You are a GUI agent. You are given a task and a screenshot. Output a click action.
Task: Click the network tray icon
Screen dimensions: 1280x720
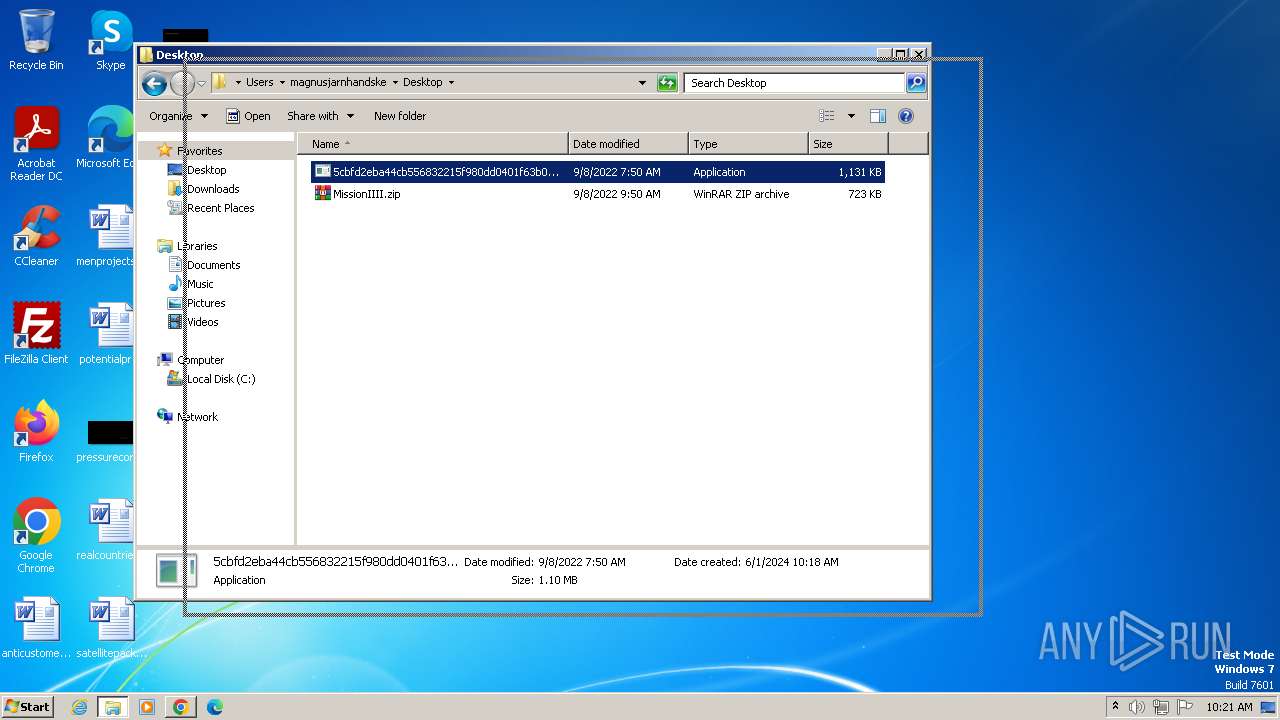pos(1160,707)
